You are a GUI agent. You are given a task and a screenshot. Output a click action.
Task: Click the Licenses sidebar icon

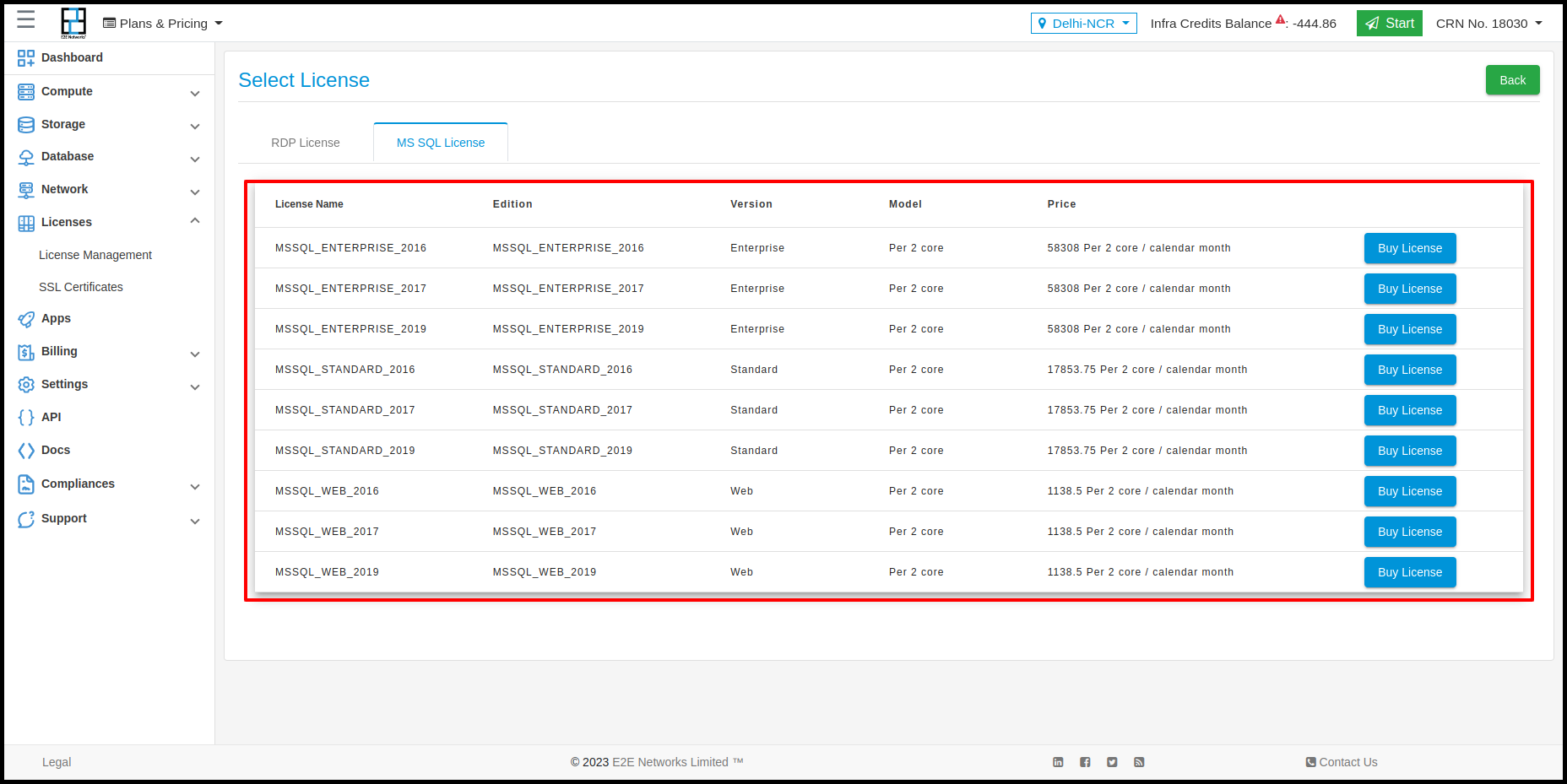point(26,223)
